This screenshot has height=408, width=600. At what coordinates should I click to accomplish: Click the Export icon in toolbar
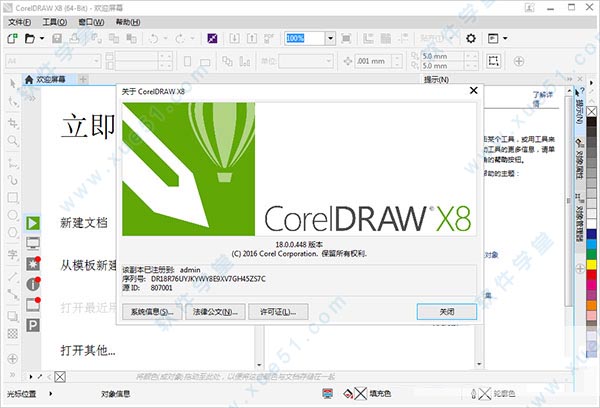tap(252, 38)
